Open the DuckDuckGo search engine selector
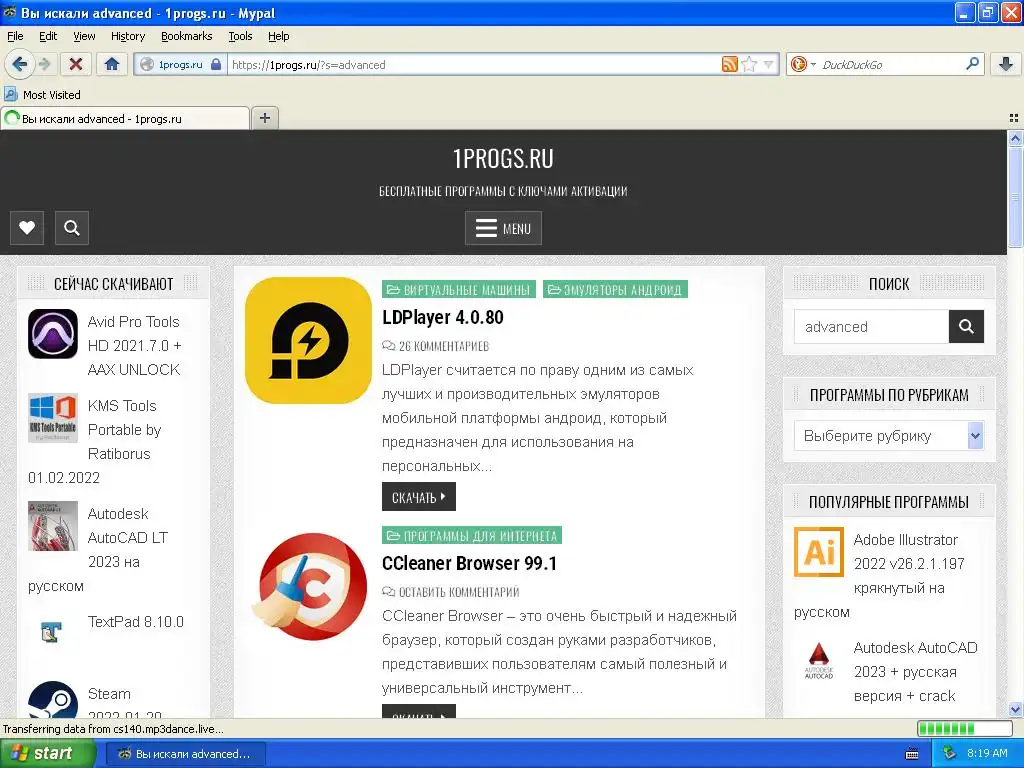The image size is (1024, 768). (803, 64)
